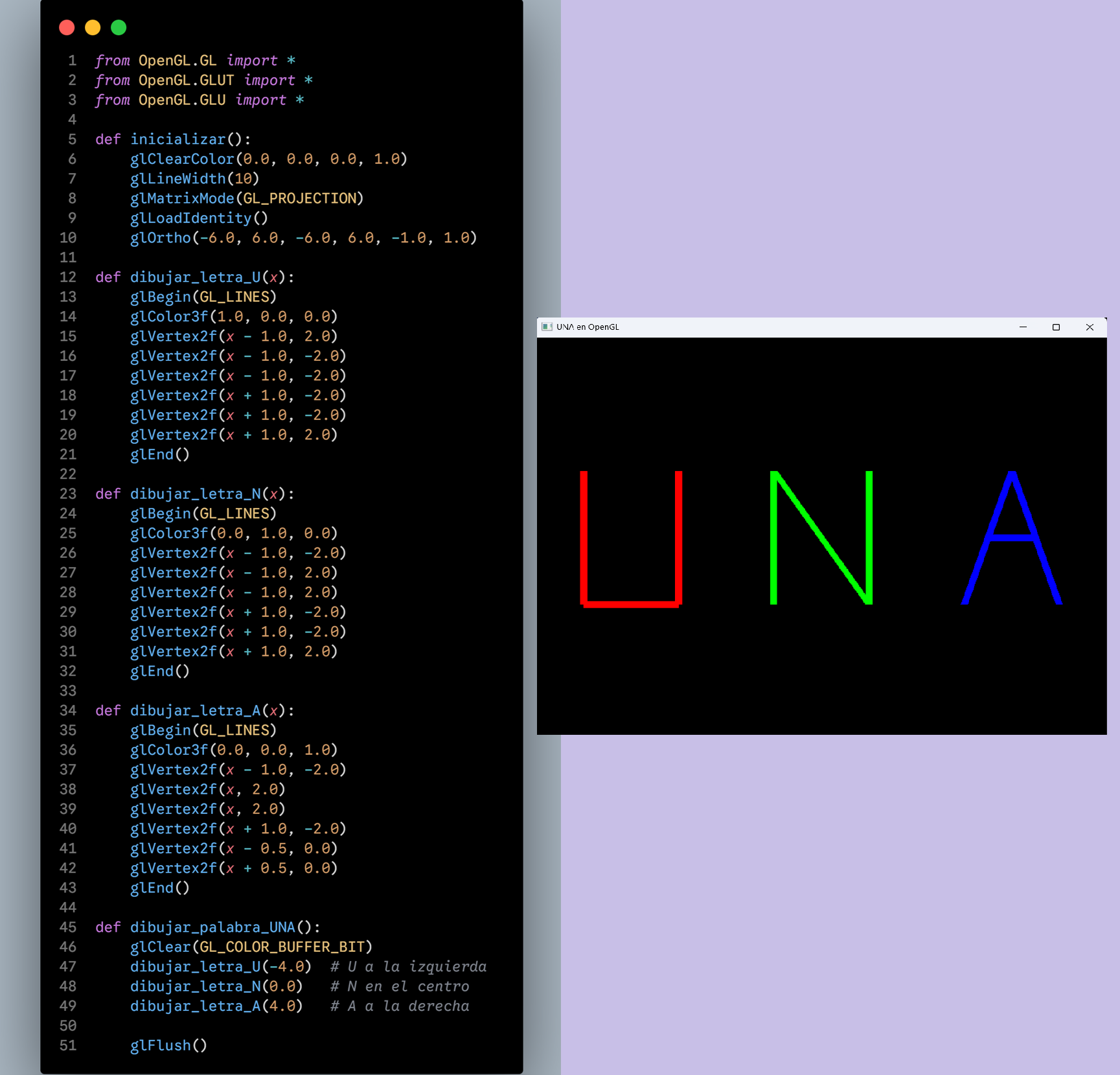Click line number 12 in the gutter

click(68, 277)
